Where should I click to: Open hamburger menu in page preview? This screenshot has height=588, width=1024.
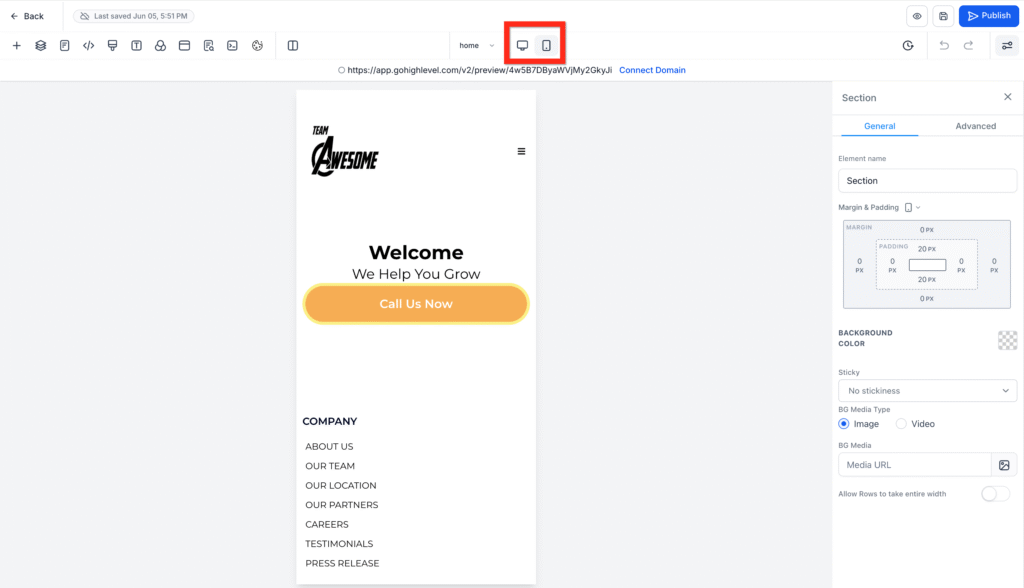point(521,152)
